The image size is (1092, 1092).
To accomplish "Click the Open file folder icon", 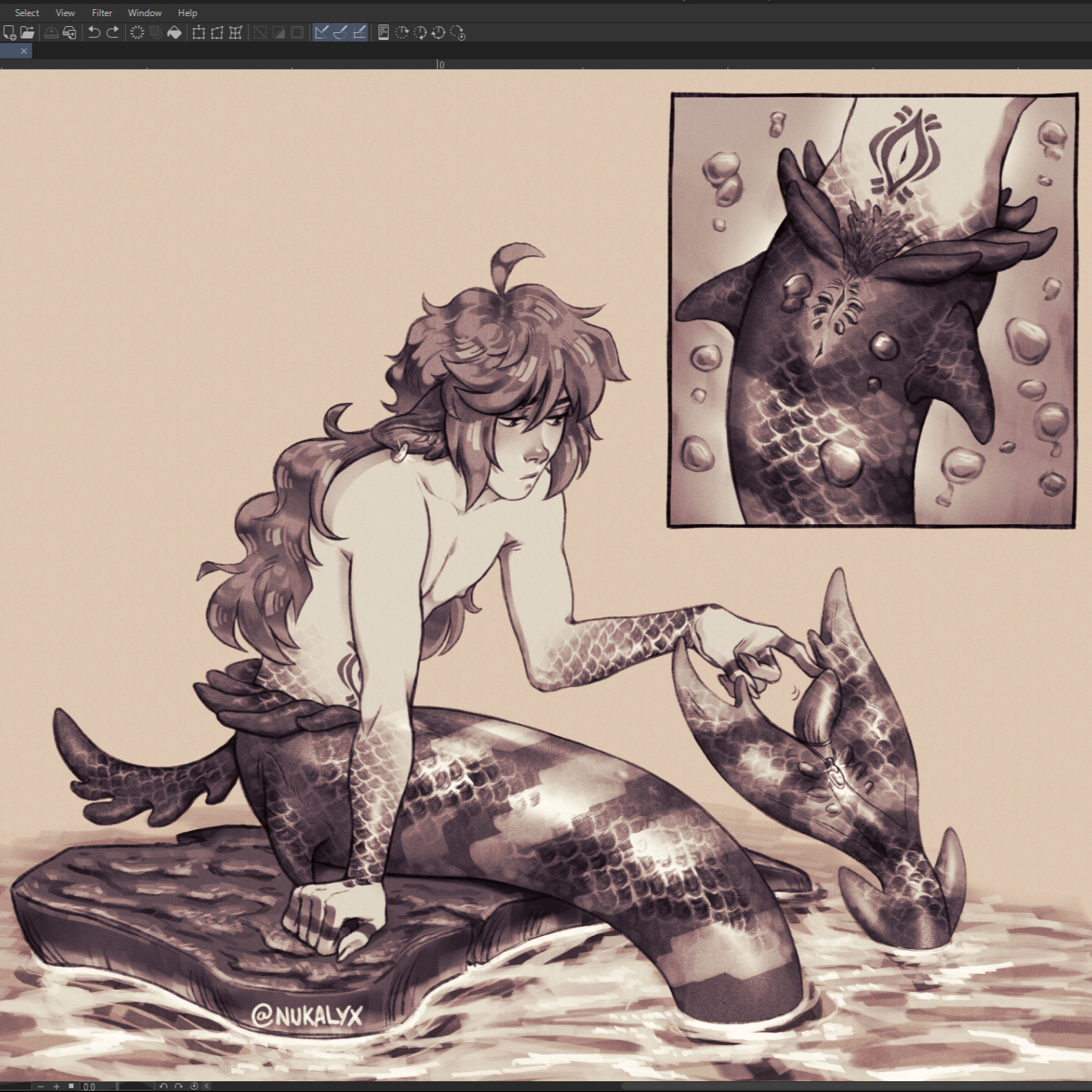I will pos(28,32).
